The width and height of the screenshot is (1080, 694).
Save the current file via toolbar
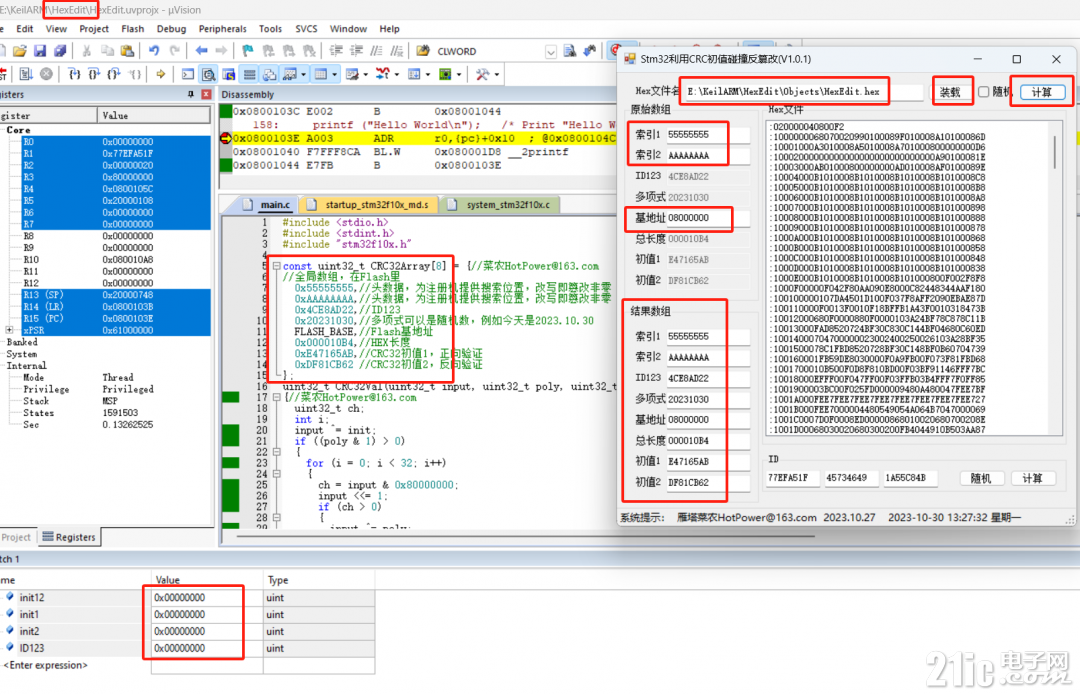(x=40, y=51)
